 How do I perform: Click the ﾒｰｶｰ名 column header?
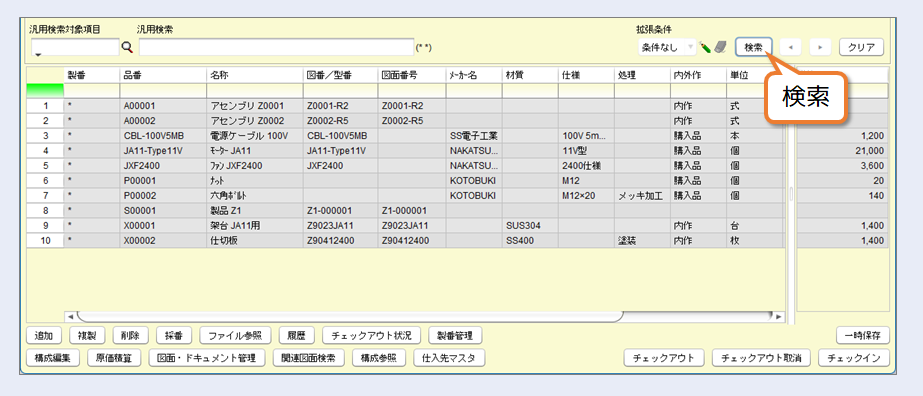coord(474,75)
